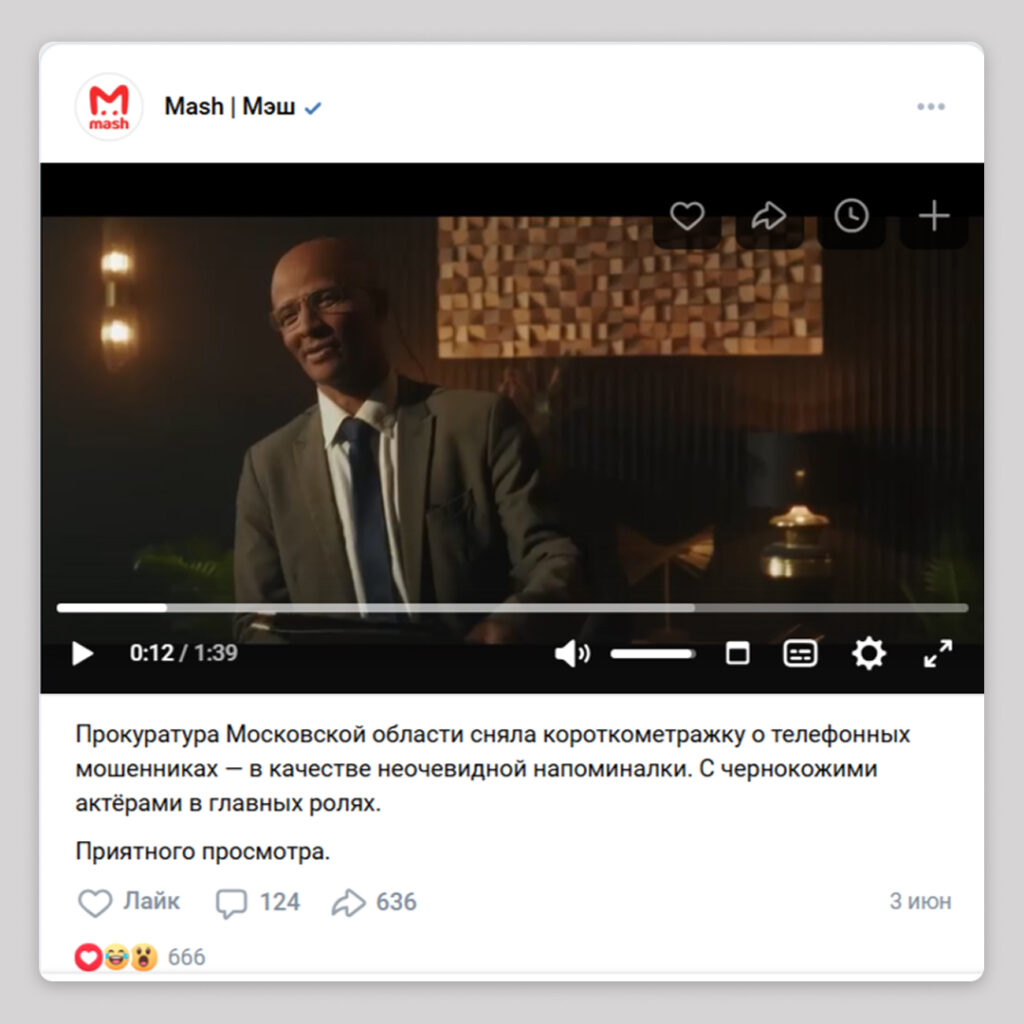Share the post with 636 reposts

coord(374,903)
